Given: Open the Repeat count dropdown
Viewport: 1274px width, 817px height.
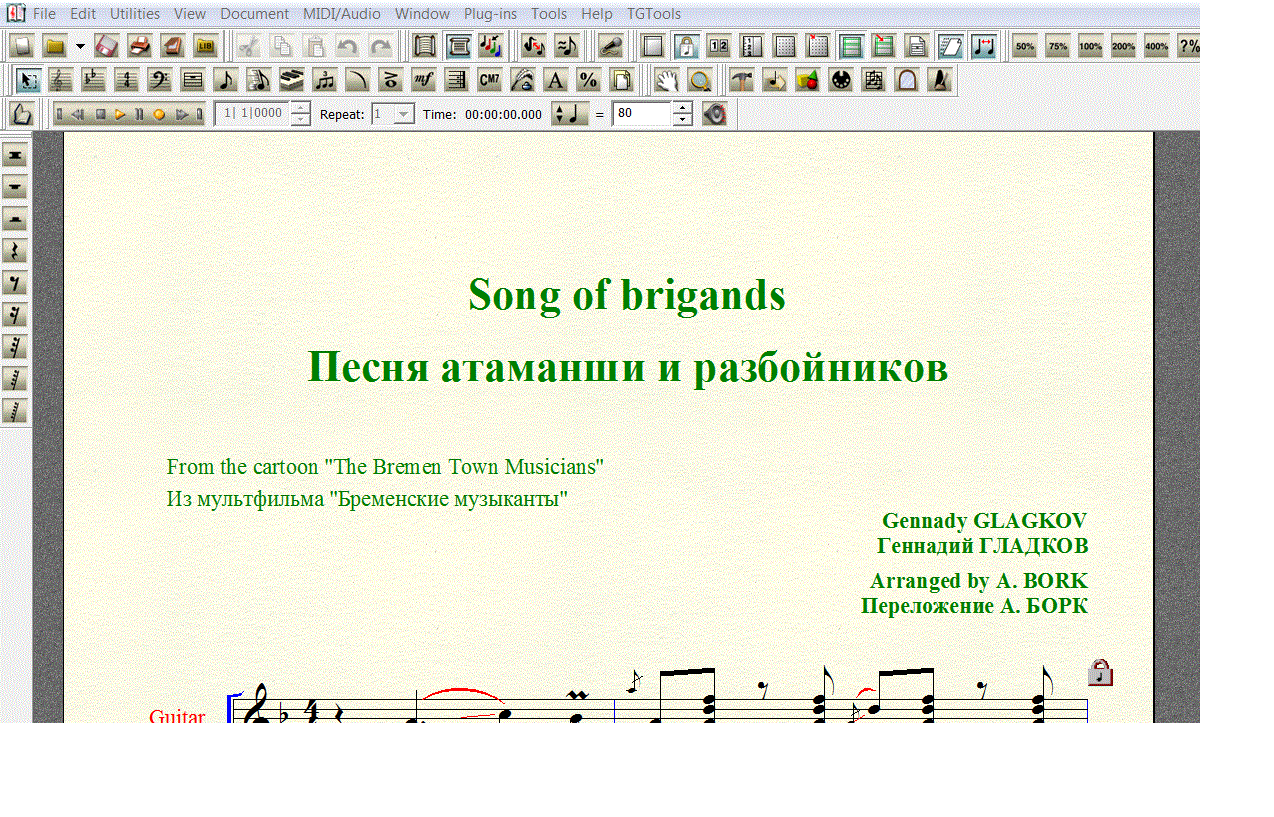Looking at the screenshot, I should [403, 114].
